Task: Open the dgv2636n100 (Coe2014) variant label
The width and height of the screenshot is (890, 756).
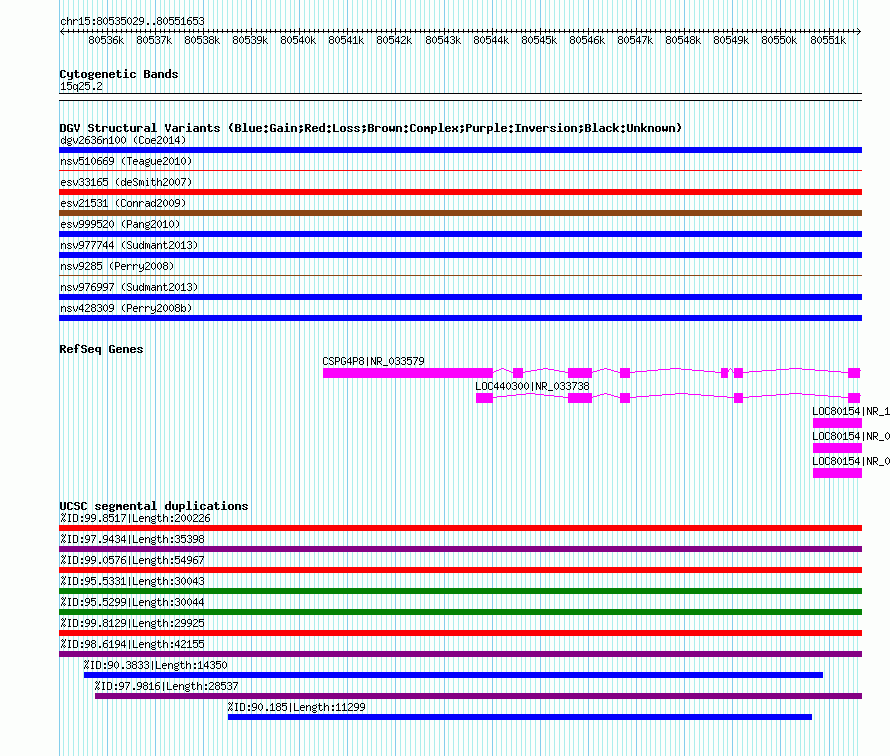Action: (123, 140)
